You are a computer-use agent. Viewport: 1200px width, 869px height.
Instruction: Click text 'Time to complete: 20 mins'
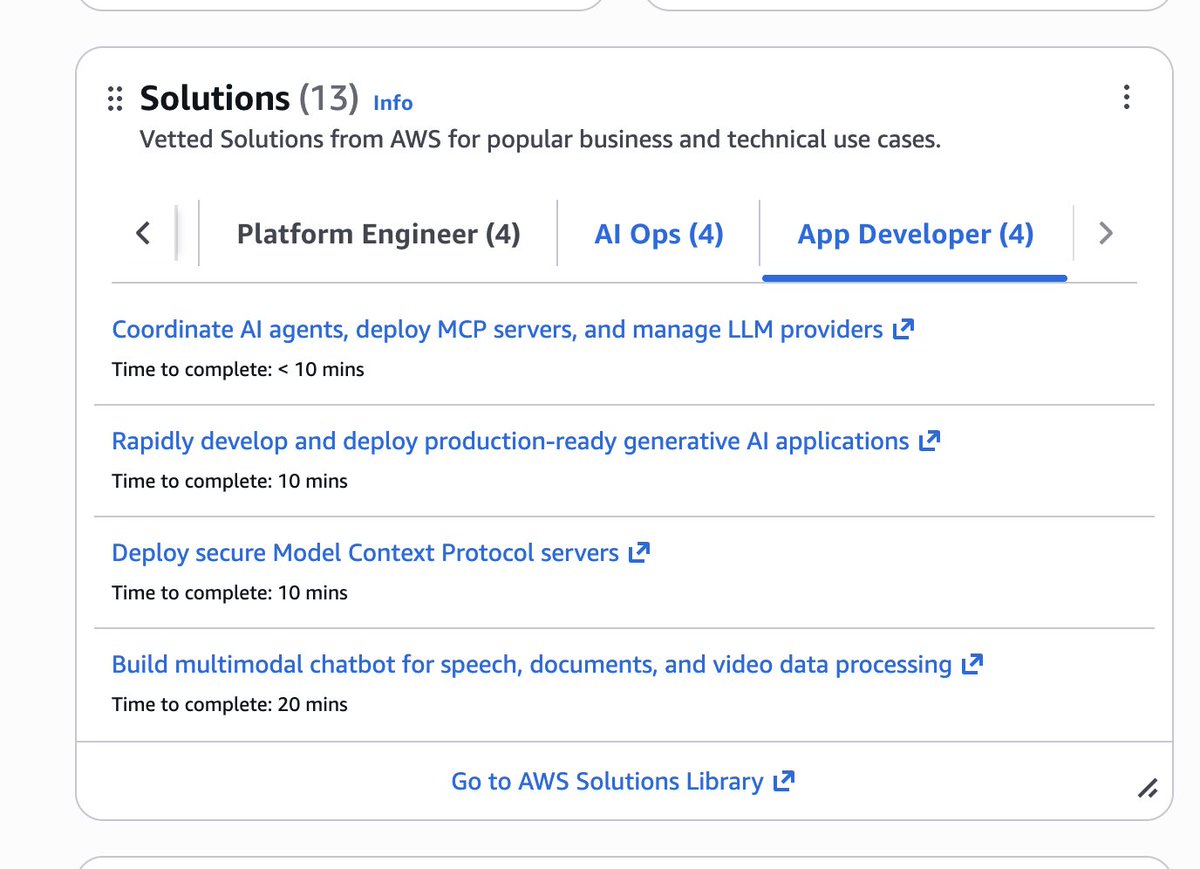(x=230, y=704)
